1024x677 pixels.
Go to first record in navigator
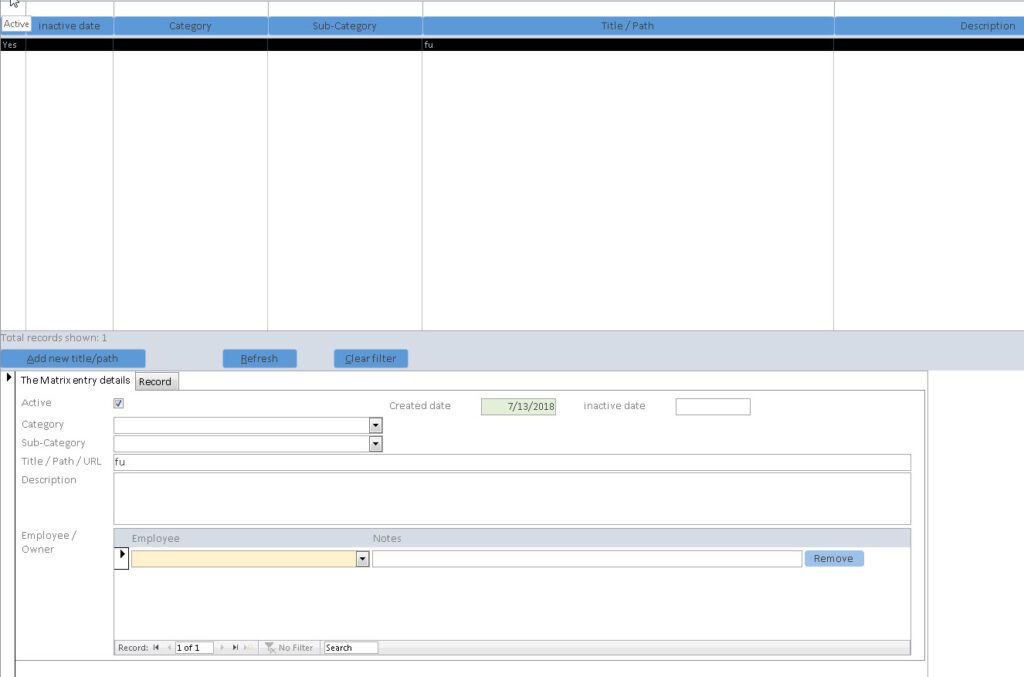[x=156, y=648]
